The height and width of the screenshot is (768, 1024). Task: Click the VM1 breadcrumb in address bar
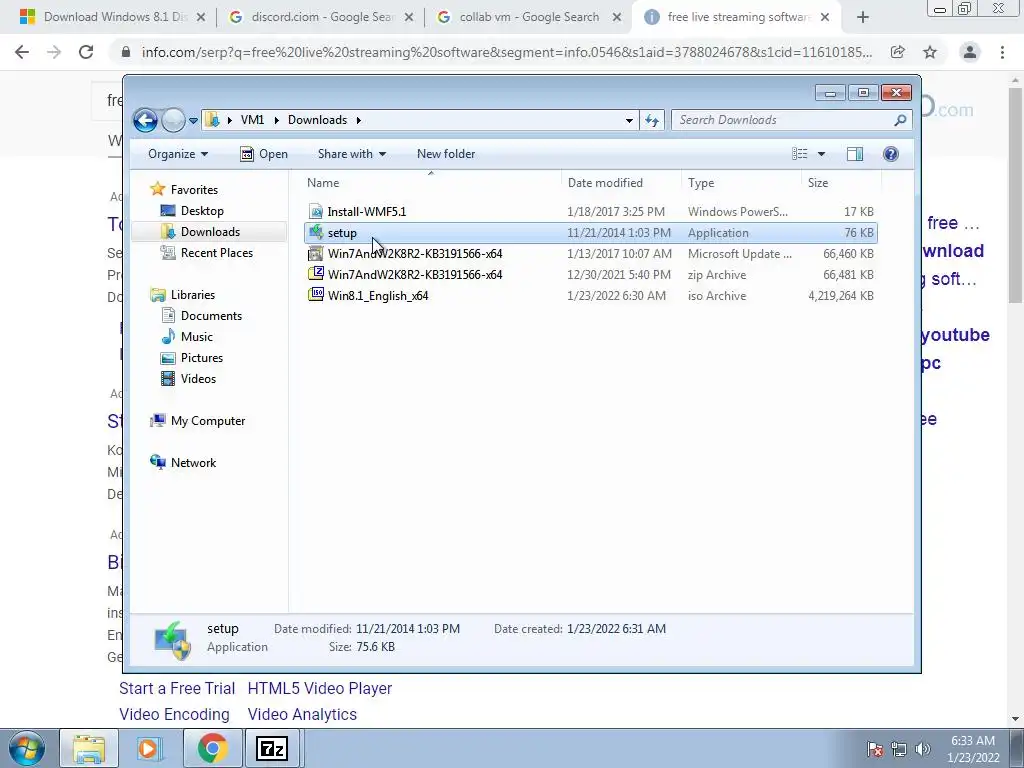252,120
